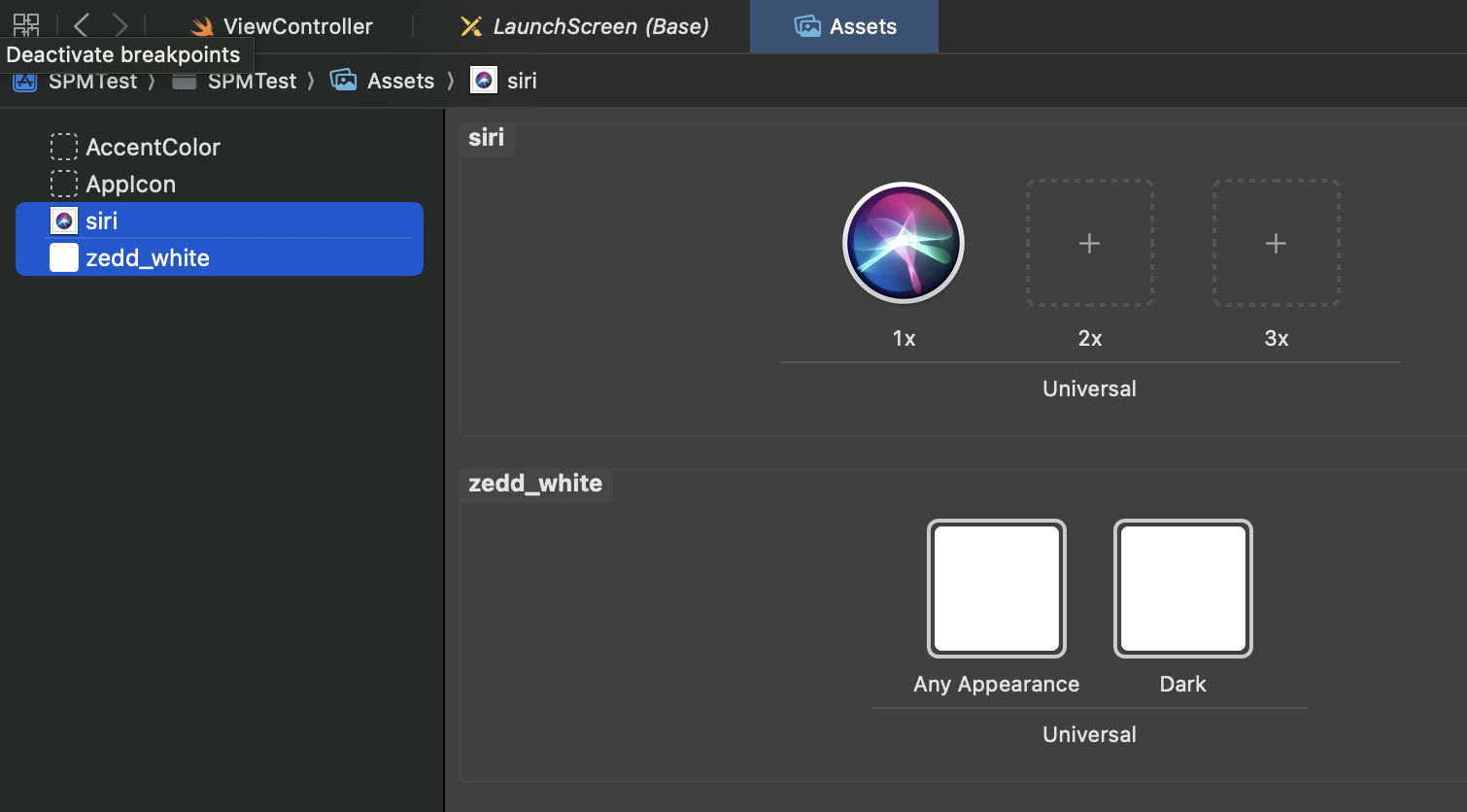Click the zedd_white white square list icon

point(64,257)
